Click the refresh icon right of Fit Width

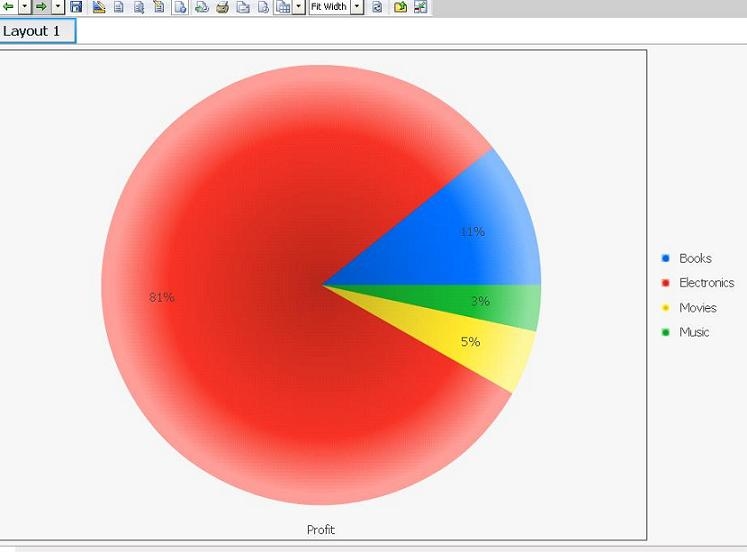click(377, 7)
